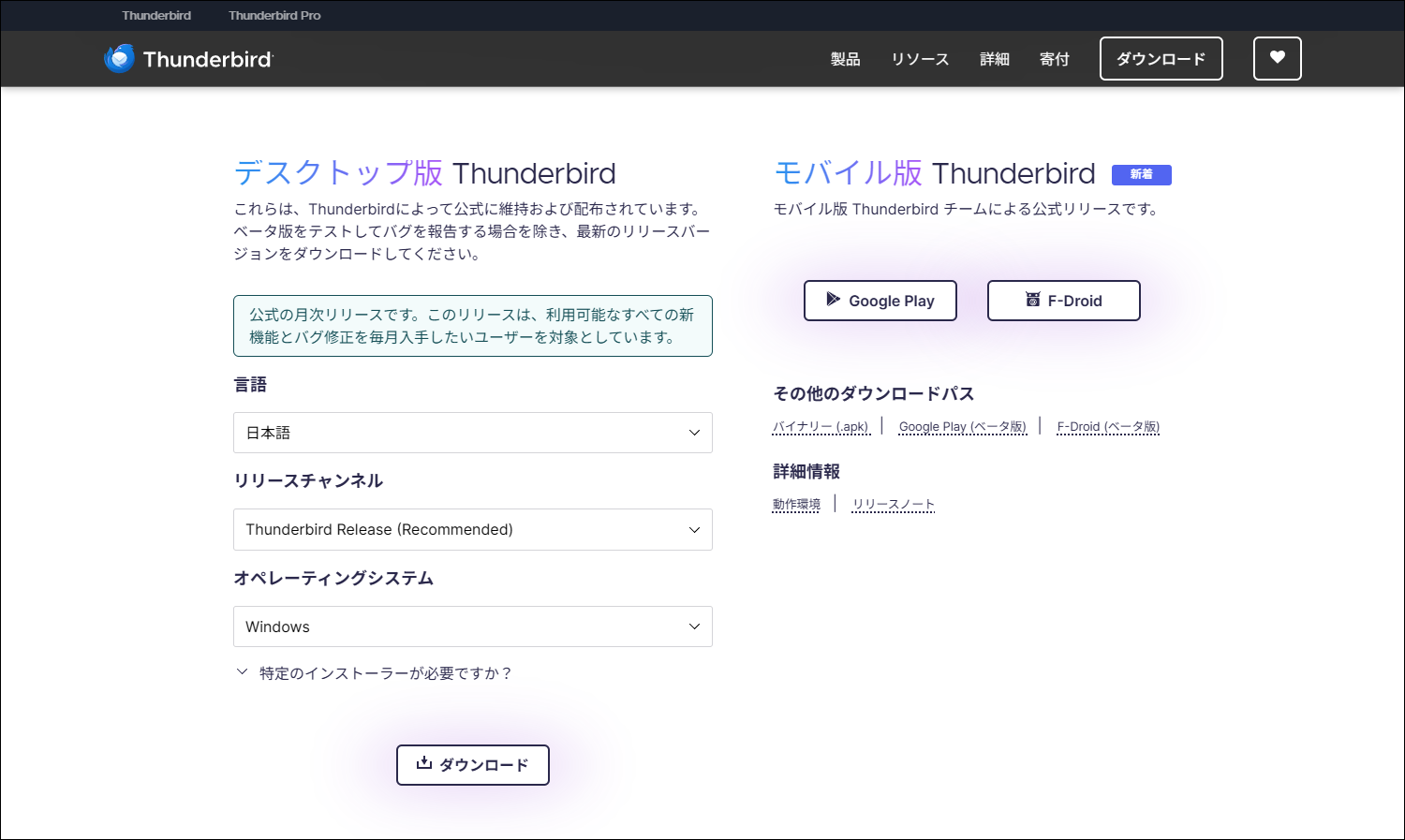Click 寄付 in the navigation bar

[1054, 59]
